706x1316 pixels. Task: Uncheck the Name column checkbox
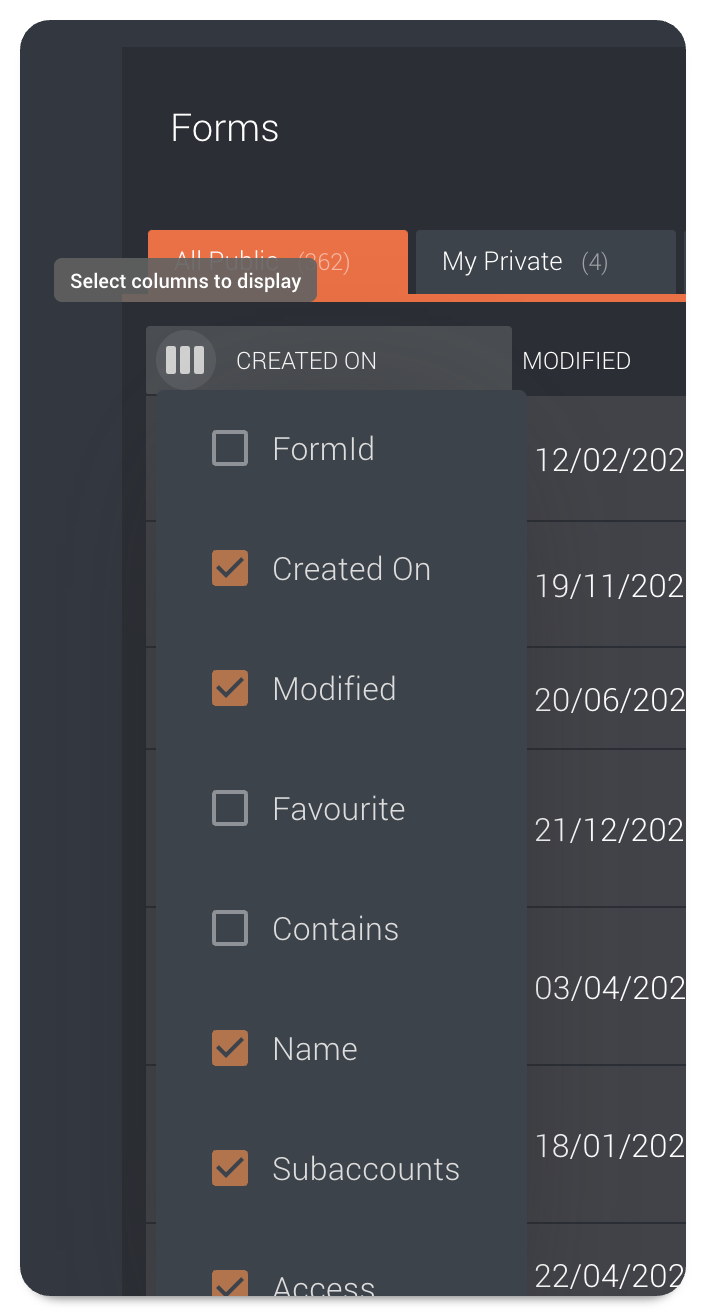point(230,1049)
